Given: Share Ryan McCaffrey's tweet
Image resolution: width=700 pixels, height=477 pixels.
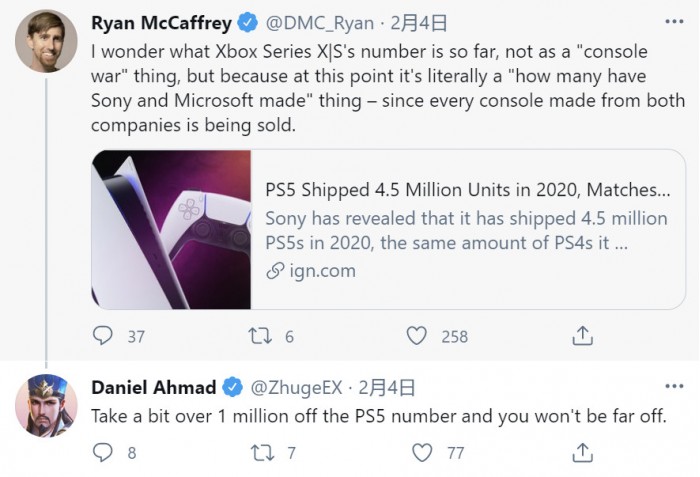Looking at the screenshot, I should point(582,336).
